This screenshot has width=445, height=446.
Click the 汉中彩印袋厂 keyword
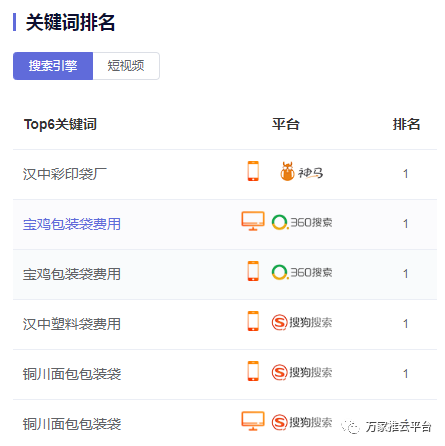[65, 174]
